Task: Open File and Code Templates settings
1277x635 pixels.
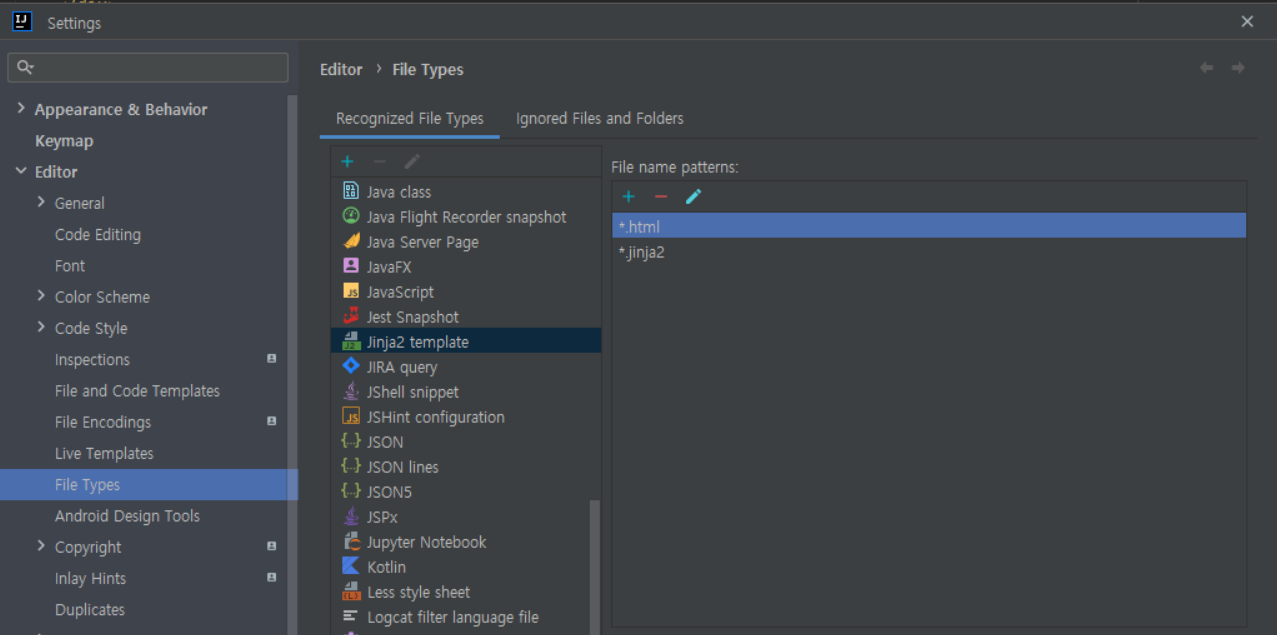Action: 137,391
